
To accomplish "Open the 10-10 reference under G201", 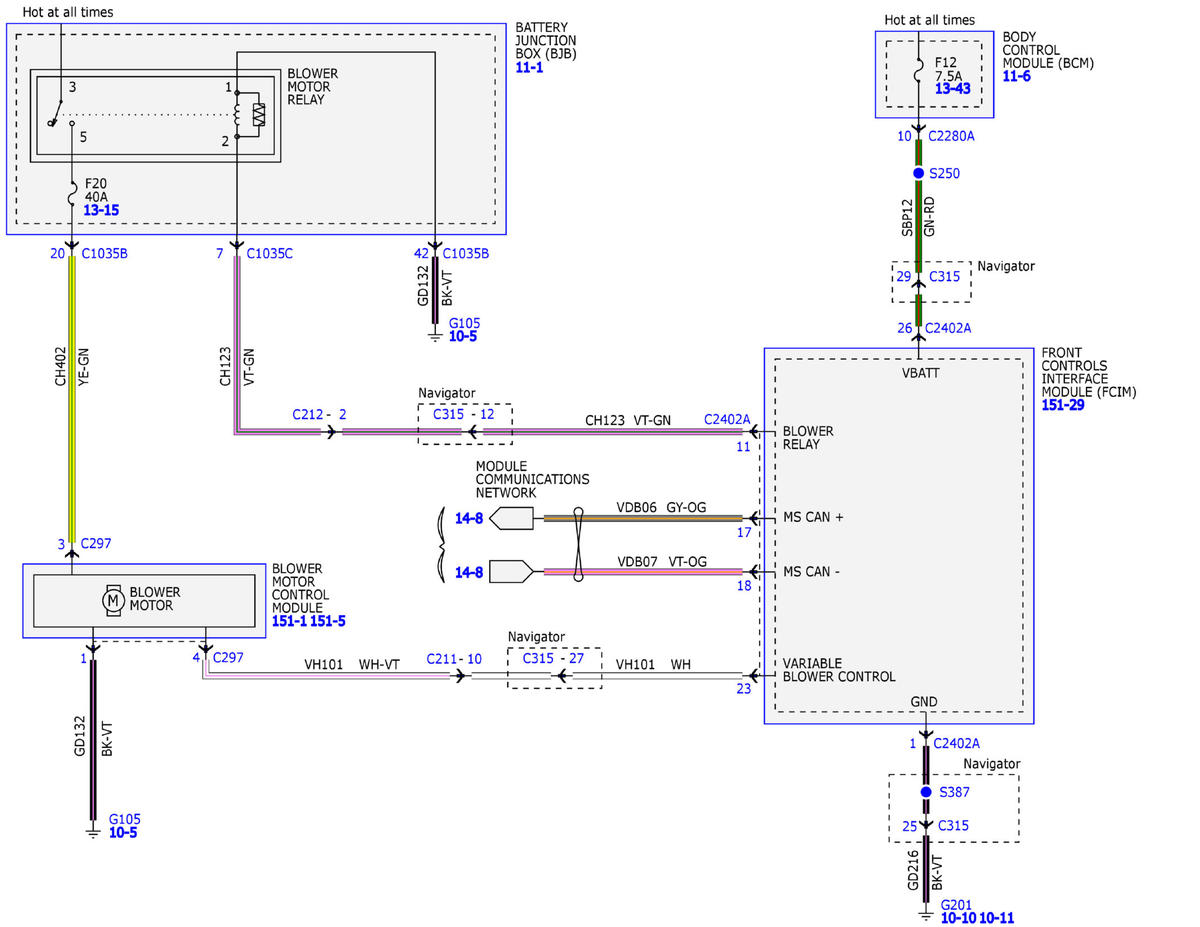I will click(959, 918).
